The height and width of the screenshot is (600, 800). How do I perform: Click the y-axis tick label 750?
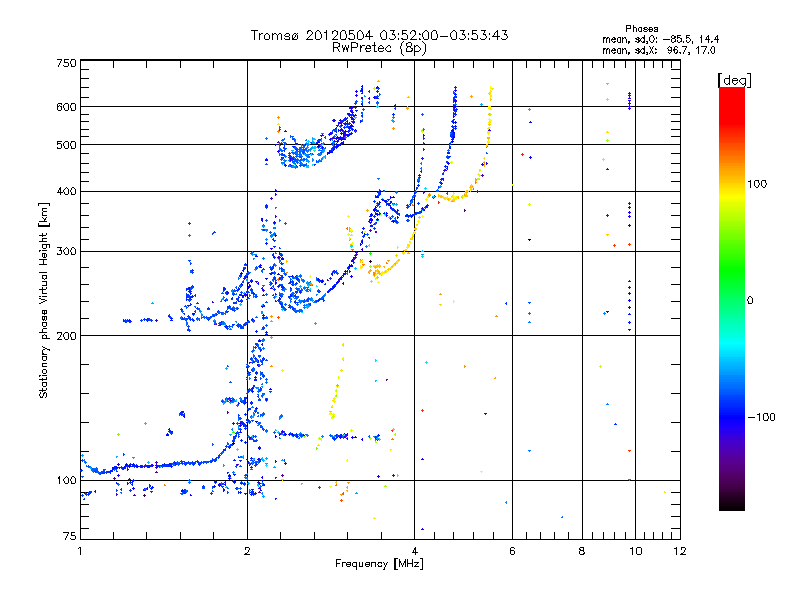point(67,63)
